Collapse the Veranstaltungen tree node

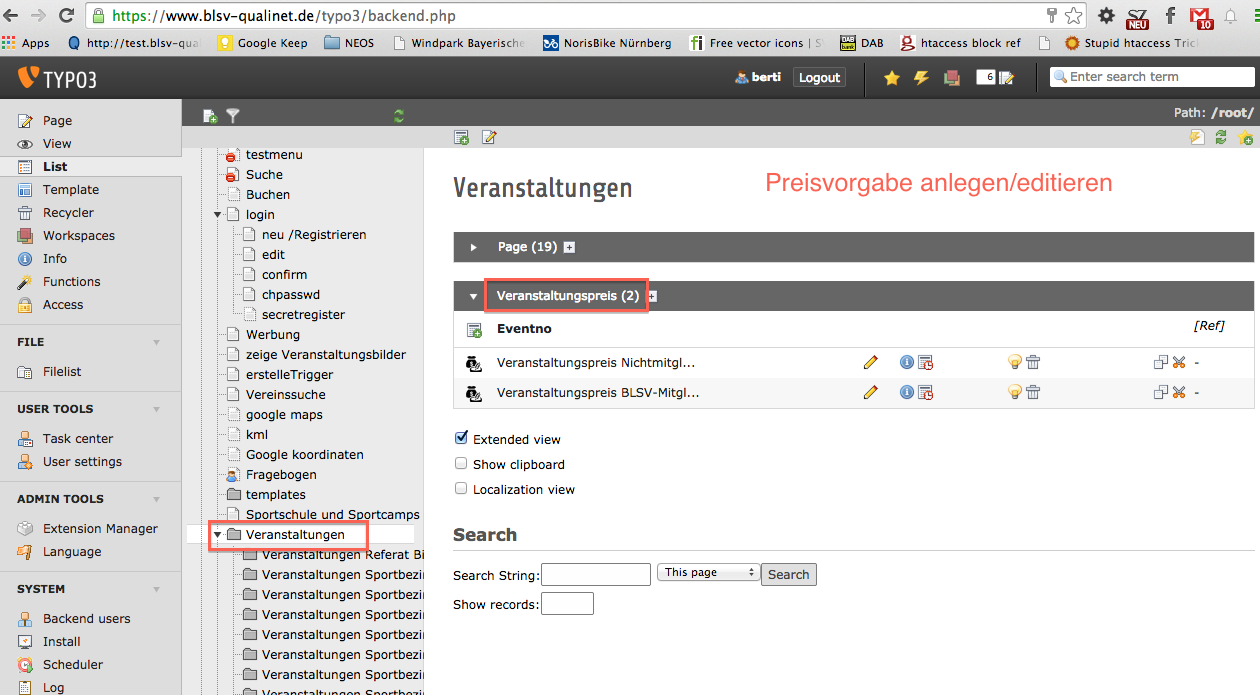[217, 535]
